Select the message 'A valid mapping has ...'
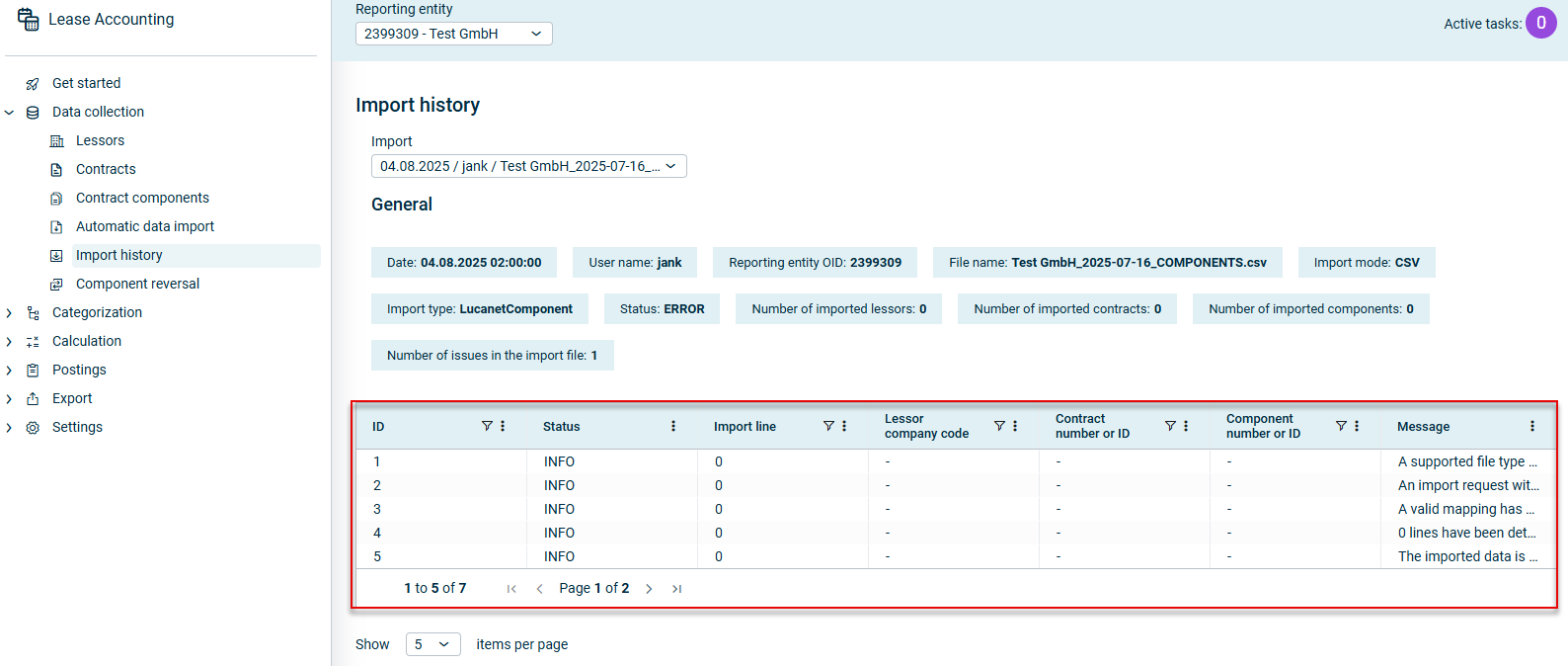The height and width of the screenshot is (666, 1568). (1466, 509)
